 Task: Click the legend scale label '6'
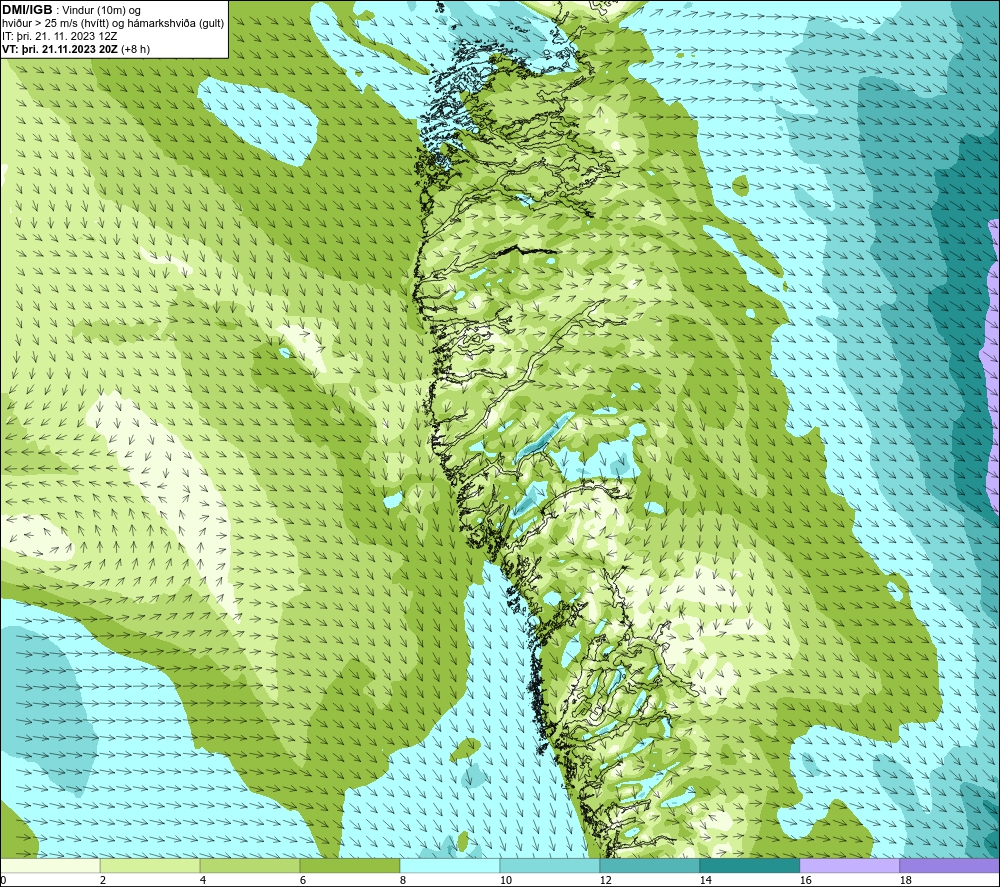click(x=303, y=880)
